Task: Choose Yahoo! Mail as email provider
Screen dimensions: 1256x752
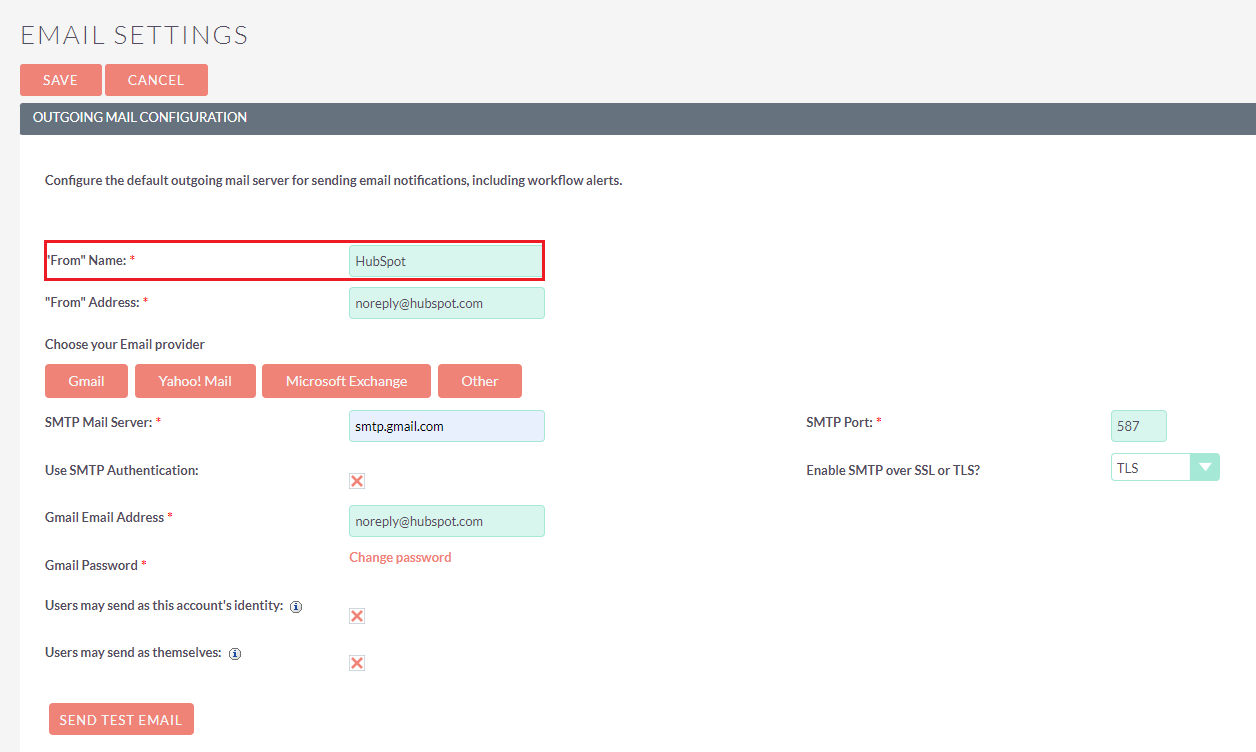Action: (195, 381)
